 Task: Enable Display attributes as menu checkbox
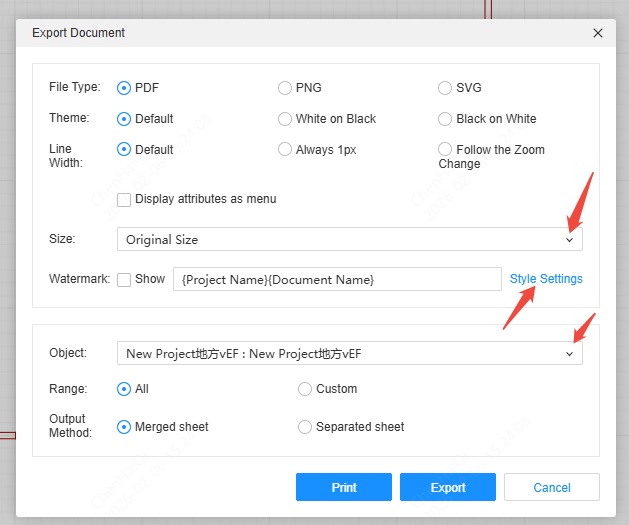coord(125,199)
